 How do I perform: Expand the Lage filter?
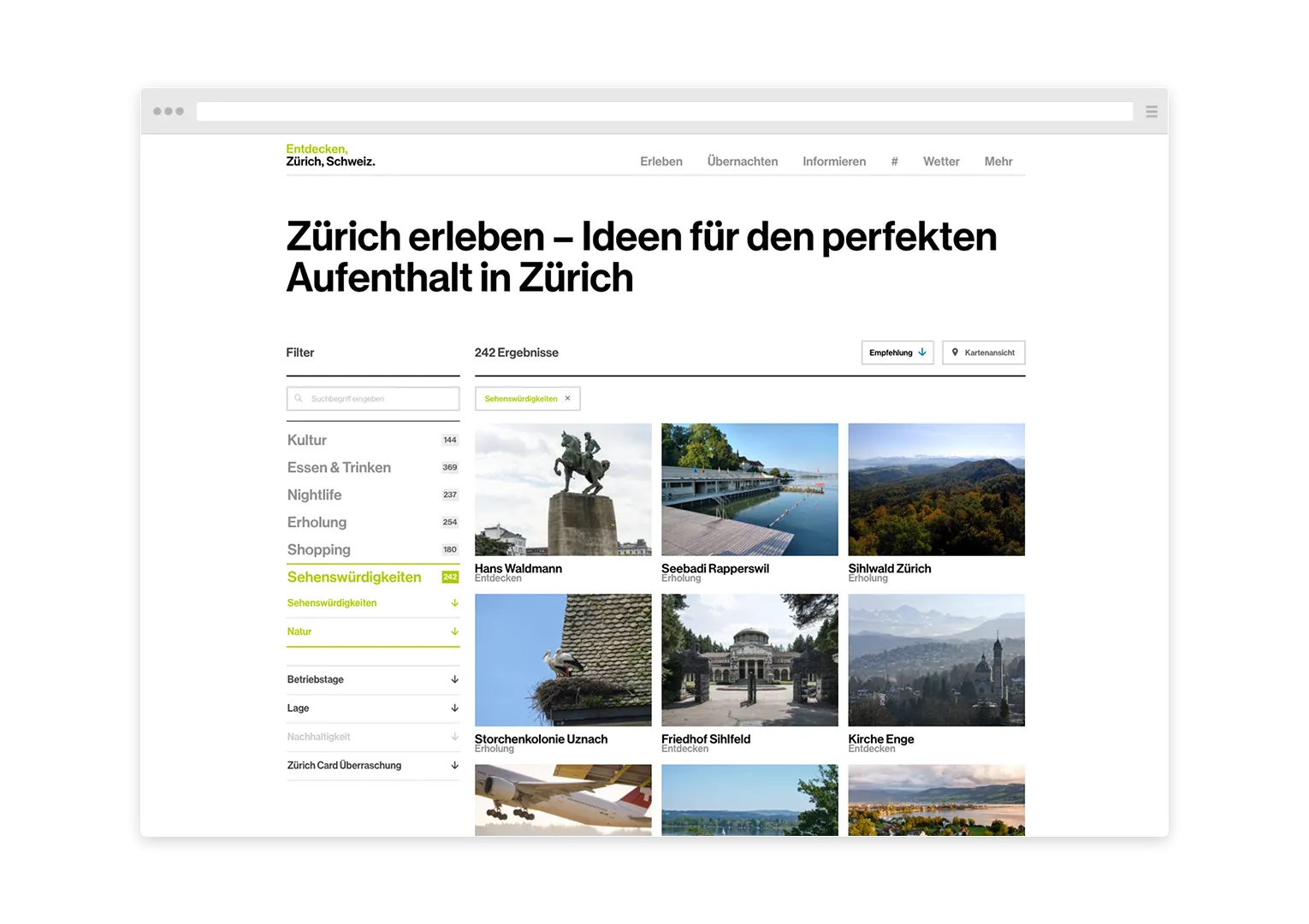(x=373, y=708)
